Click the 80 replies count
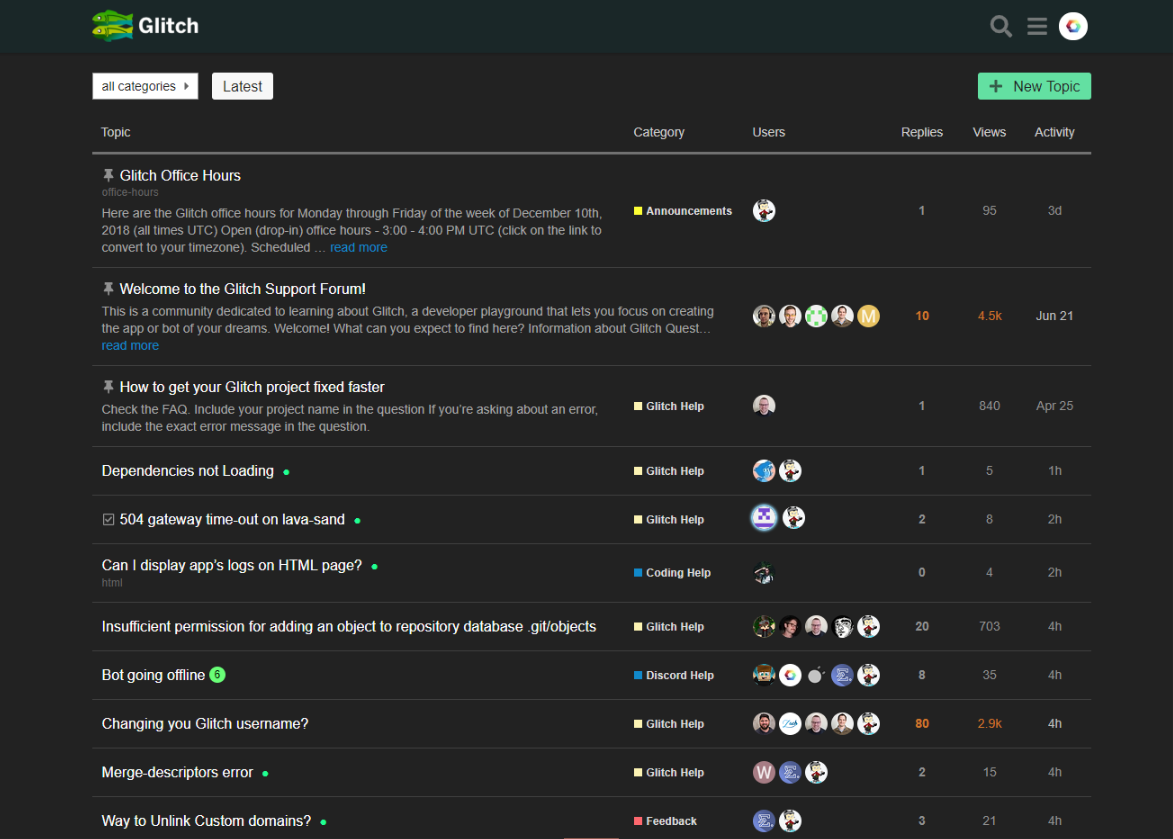This screenshot has height=839, width=1173. click(x=922, y=724)
